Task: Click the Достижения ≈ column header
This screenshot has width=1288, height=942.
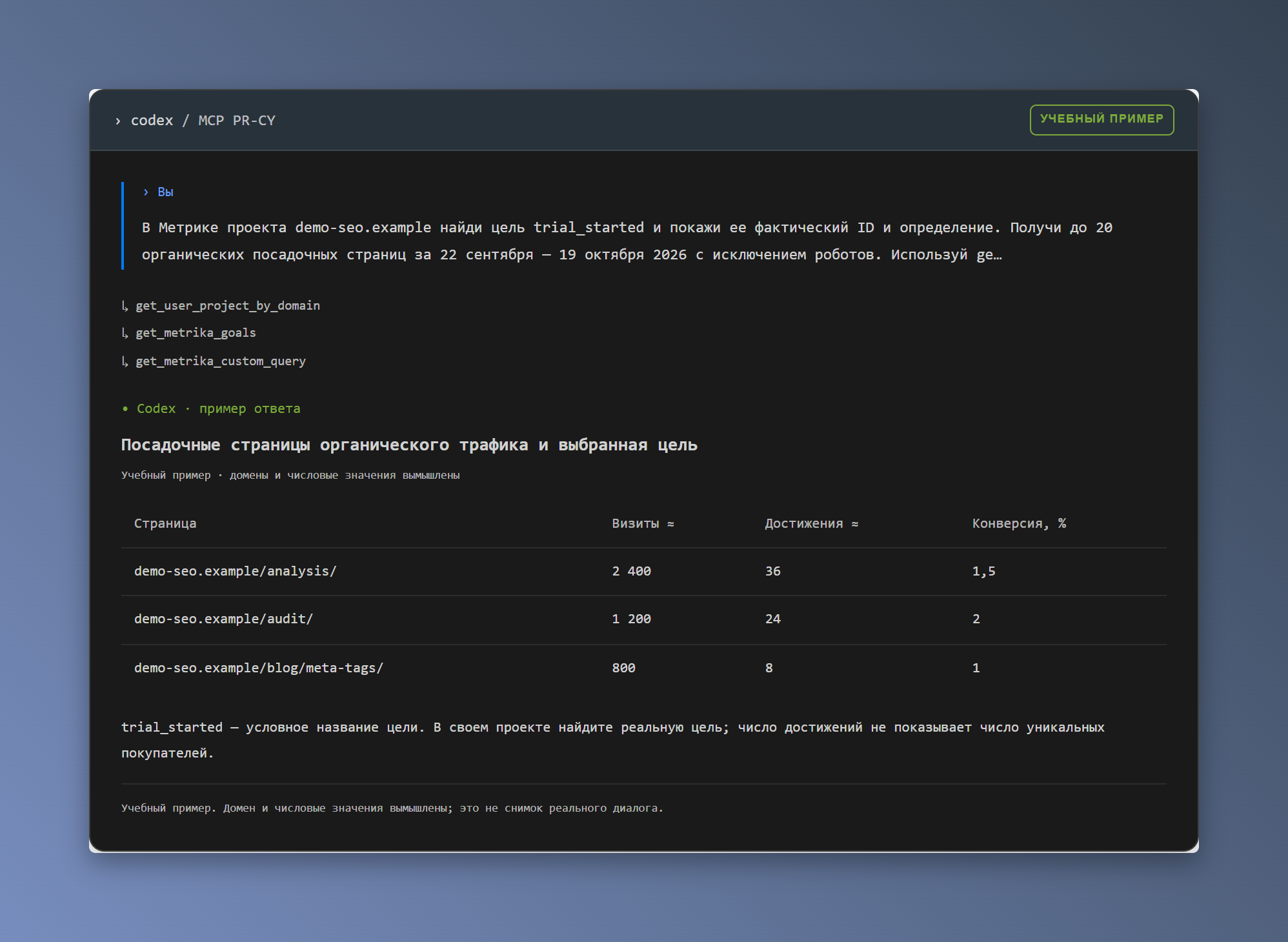Action: [x=812, y=524]
